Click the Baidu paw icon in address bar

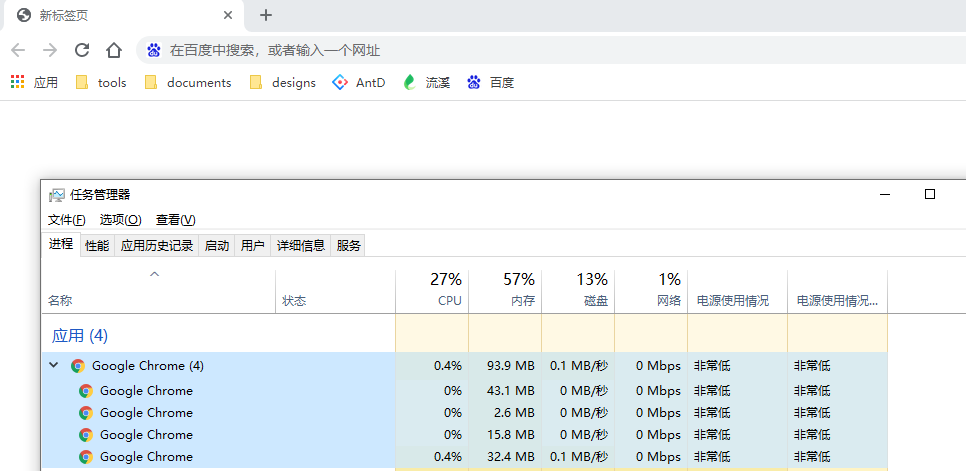click(153, 50)
